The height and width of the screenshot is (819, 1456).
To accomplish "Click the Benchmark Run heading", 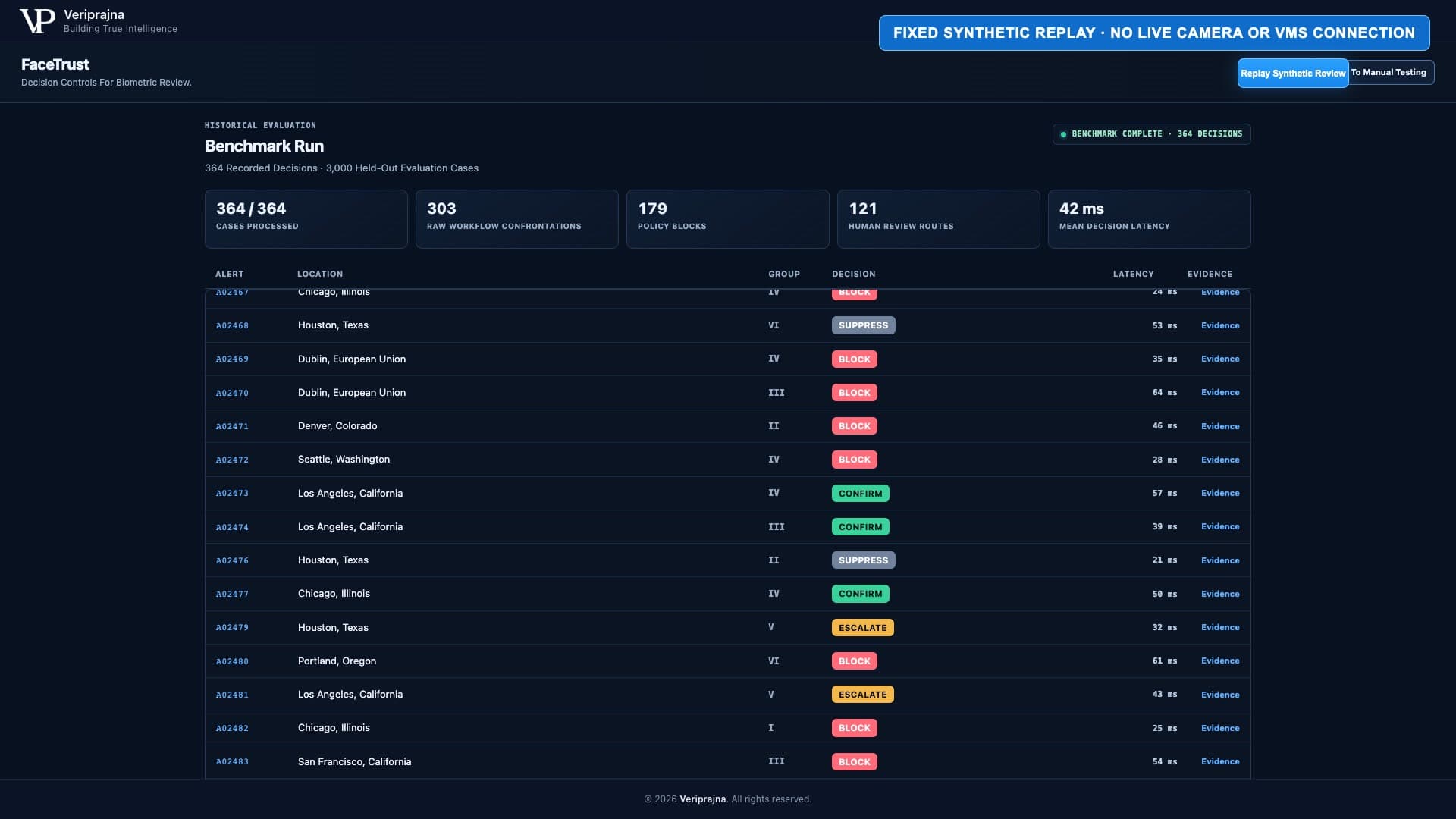I will (264, 146).
